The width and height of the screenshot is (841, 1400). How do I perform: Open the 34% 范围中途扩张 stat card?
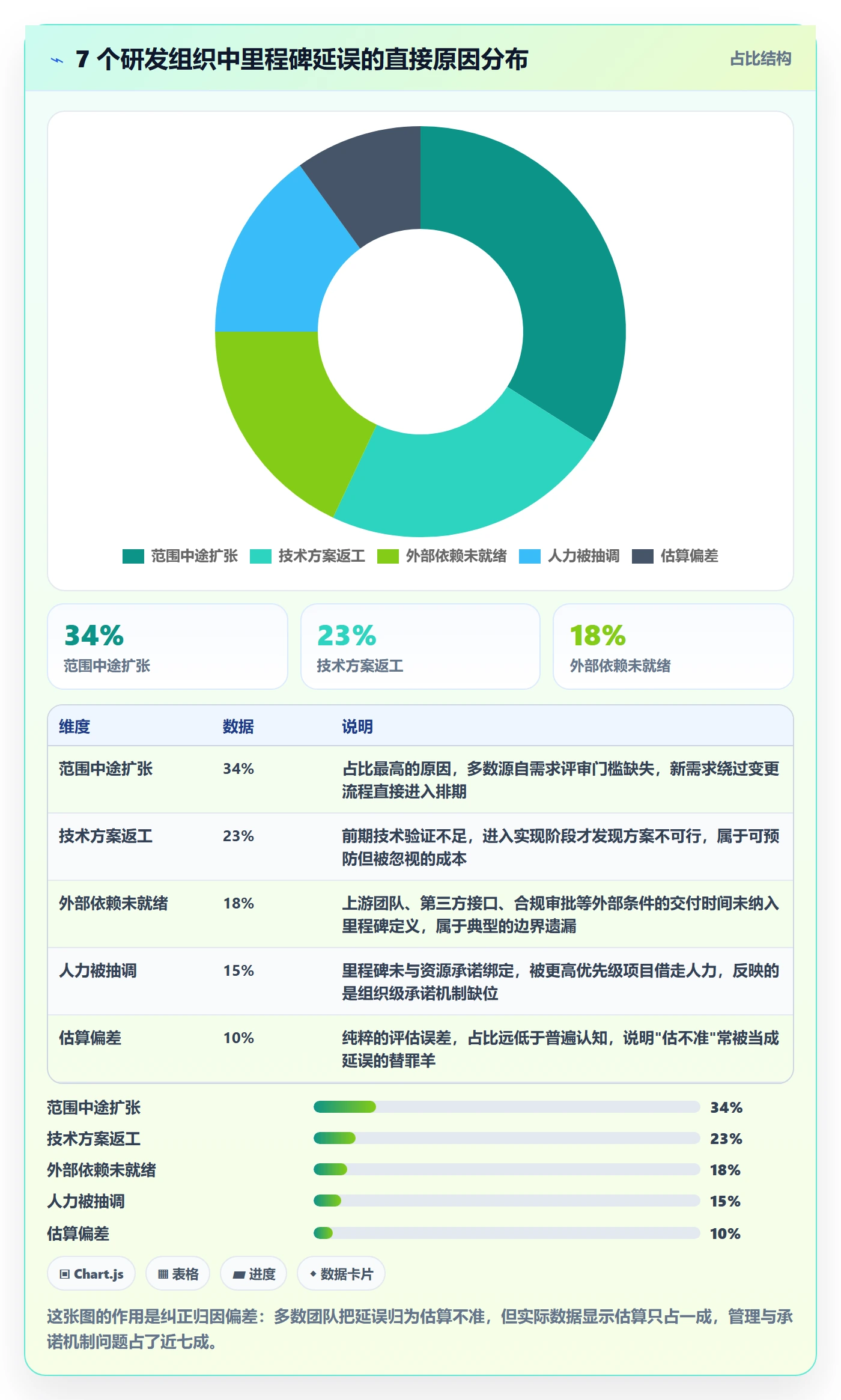point(168,647)
